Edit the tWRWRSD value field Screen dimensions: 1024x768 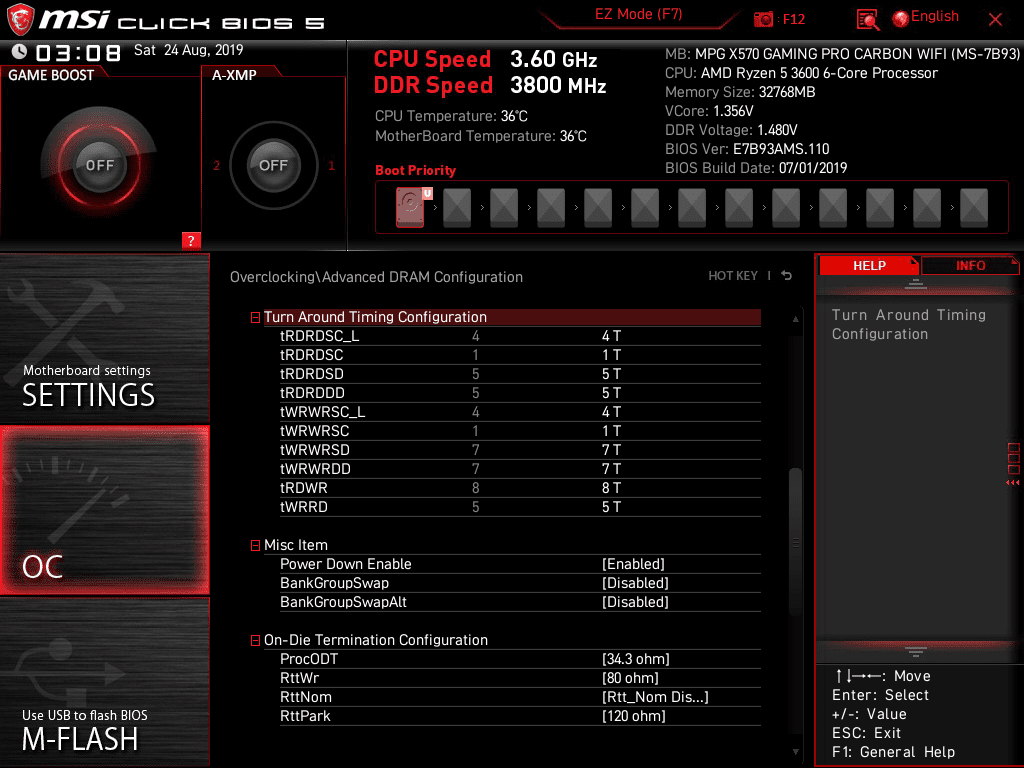pos(611,450)
